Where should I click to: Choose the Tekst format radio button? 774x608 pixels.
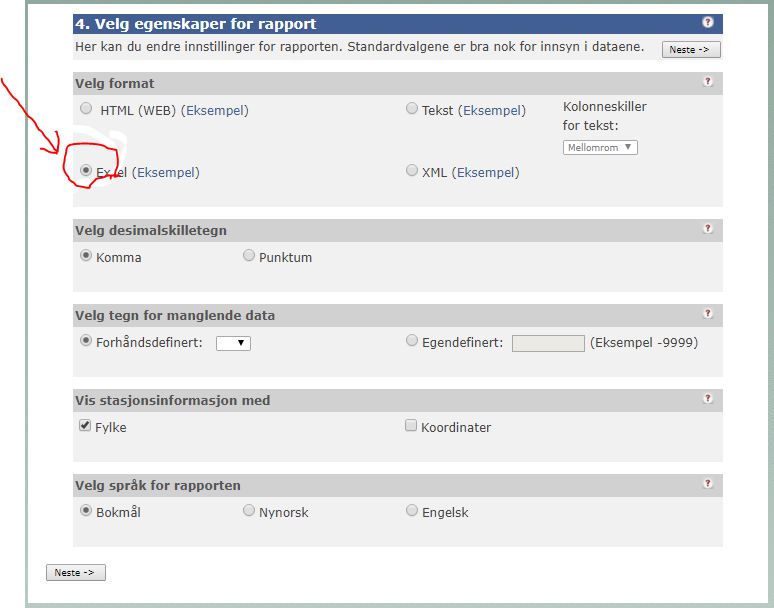412,108
